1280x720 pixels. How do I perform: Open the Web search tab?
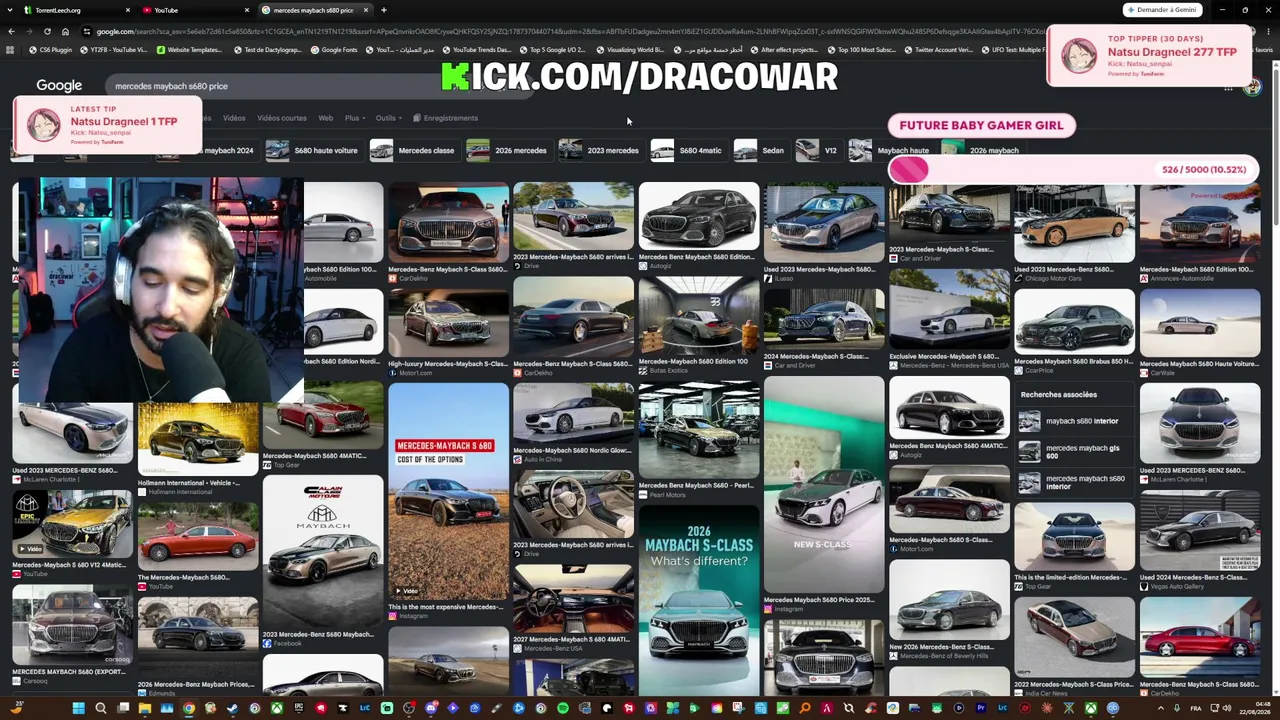point(326,118)
